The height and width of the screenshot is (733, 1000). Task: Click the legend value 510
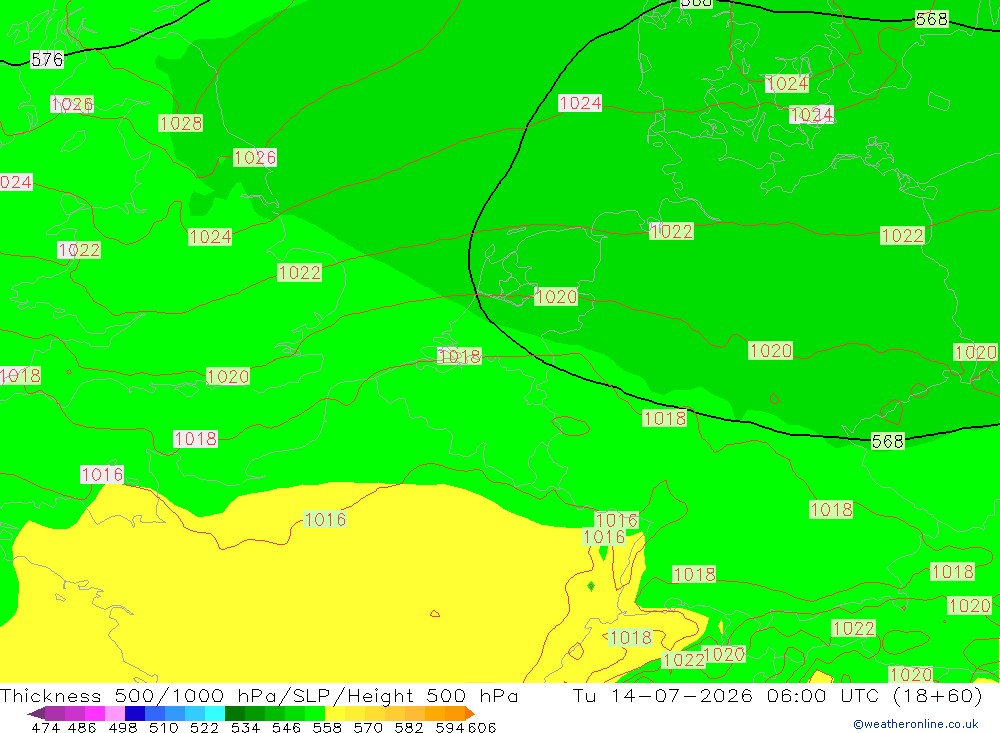[163, 727]
